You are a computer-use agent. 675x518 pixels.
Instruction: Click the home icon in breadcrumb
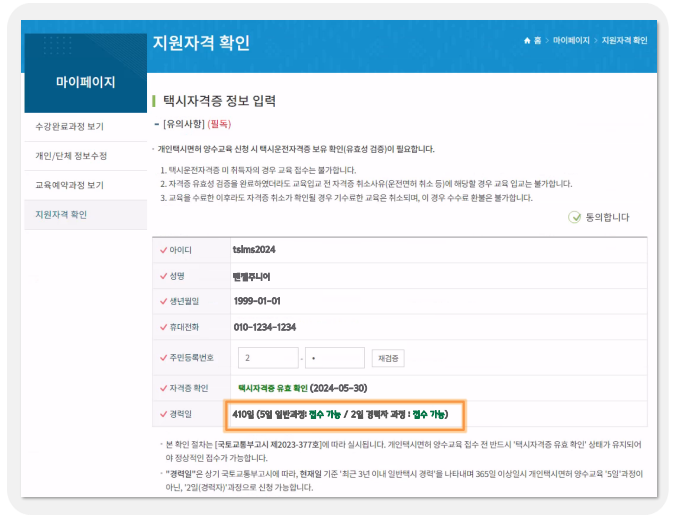click(527, 40)
